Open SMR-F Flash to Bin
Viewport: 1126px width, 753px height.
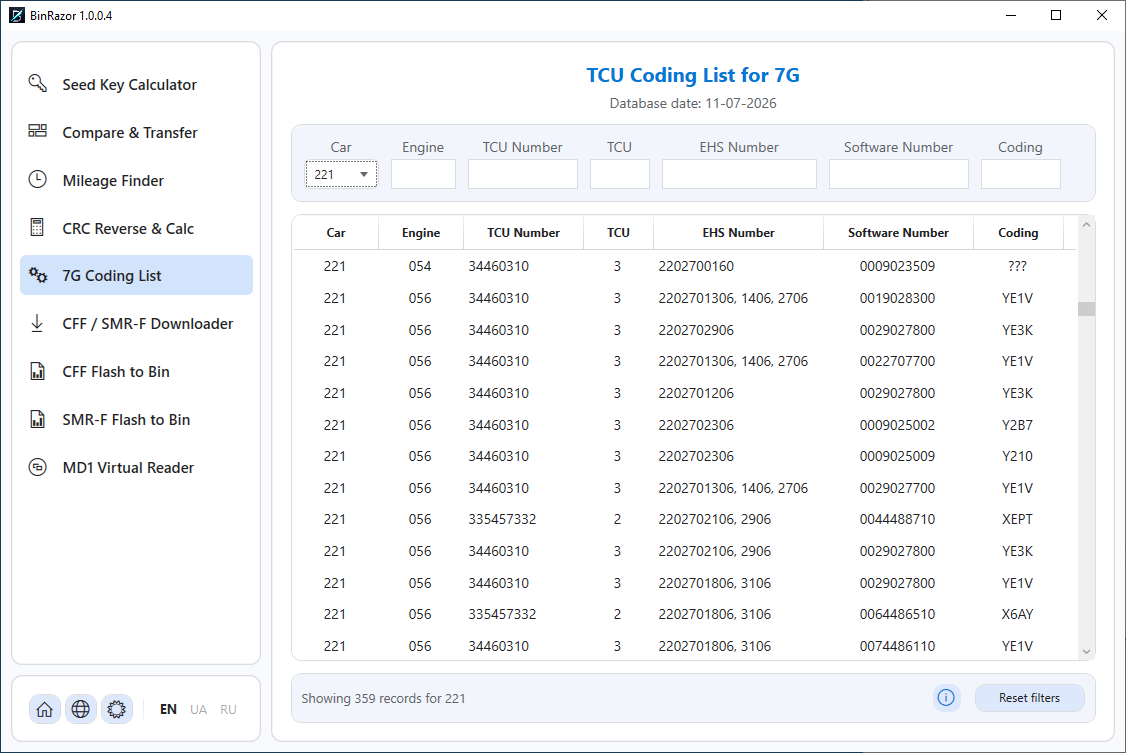click(136, 420)
